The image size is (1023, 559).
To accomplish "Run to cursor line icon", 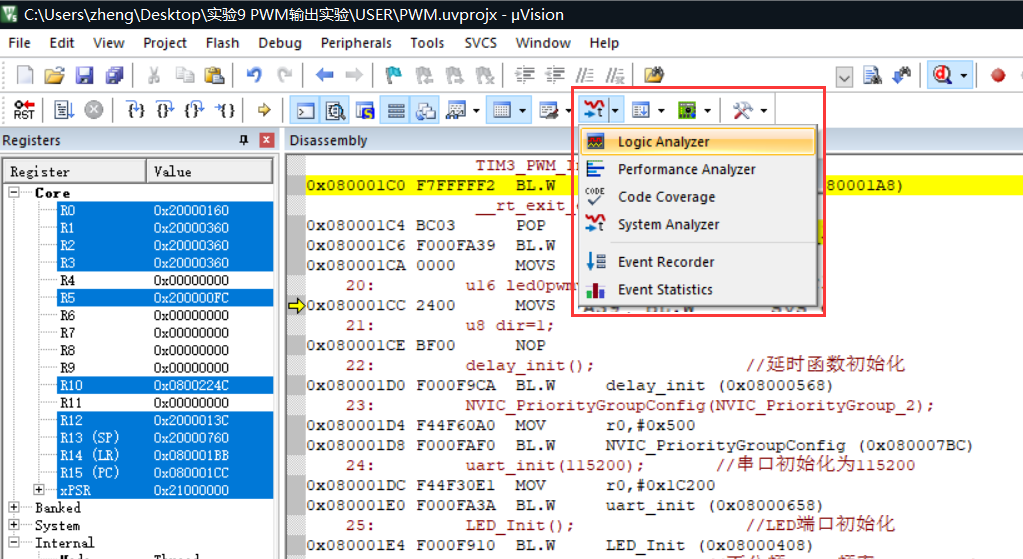I will pos(224,110).
